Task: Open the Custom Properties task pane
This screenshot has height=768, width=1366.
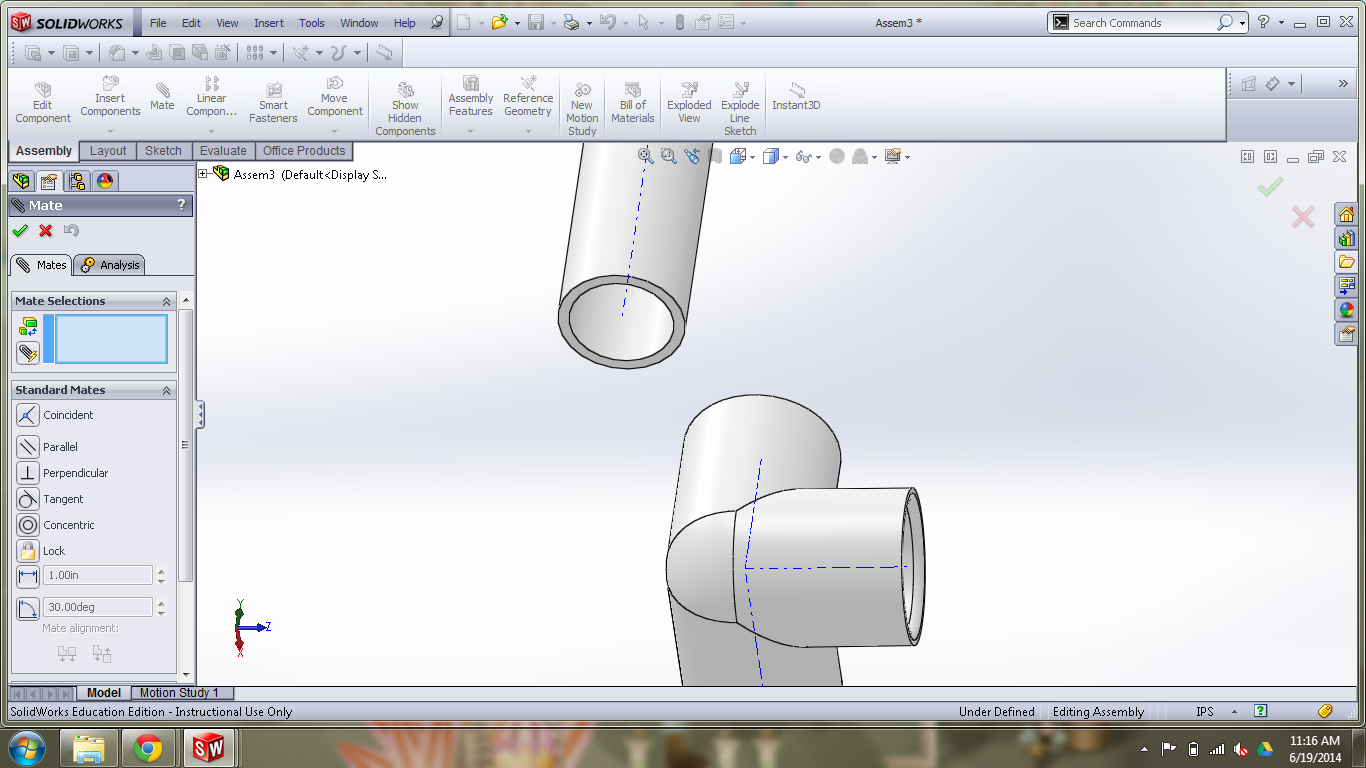Action: tap(1346, 334)
